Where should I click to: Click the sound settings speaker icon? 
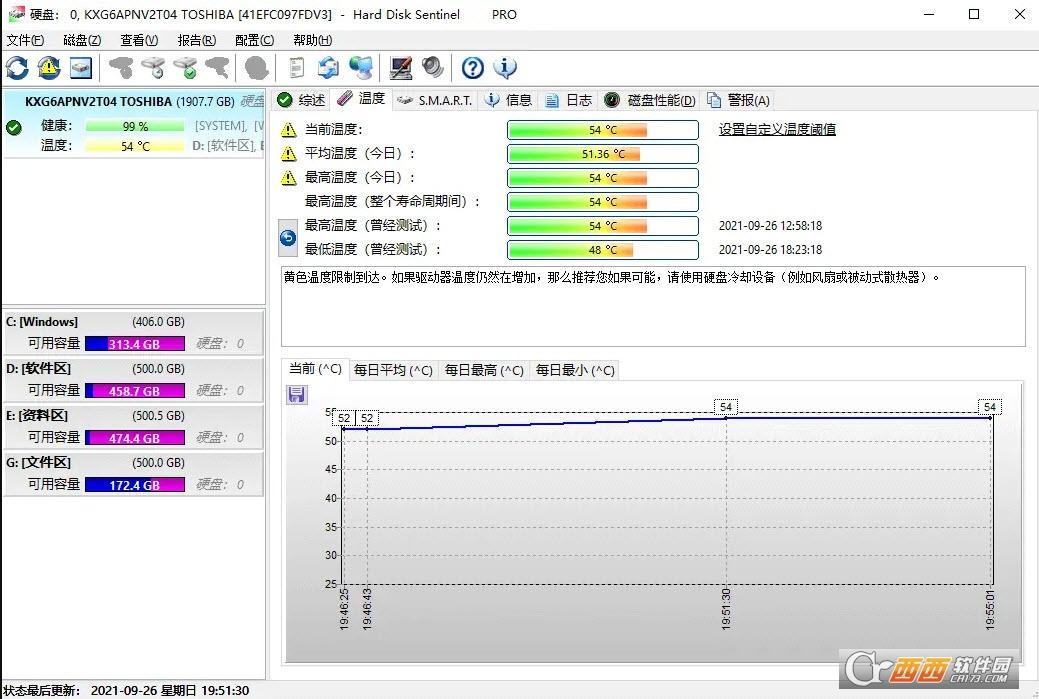[433, 68]
